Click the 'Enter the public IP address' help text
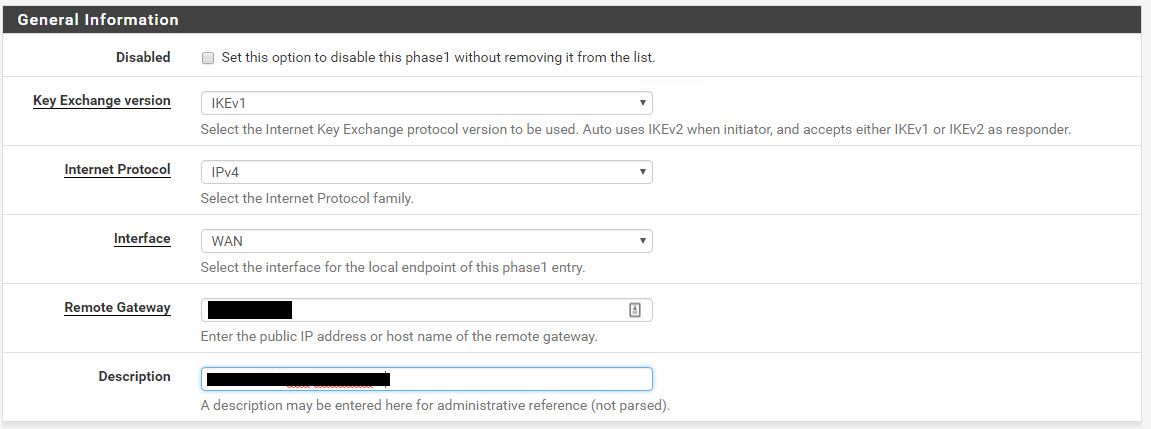Screen dimensions: 1151x429 tap(399, 337)
